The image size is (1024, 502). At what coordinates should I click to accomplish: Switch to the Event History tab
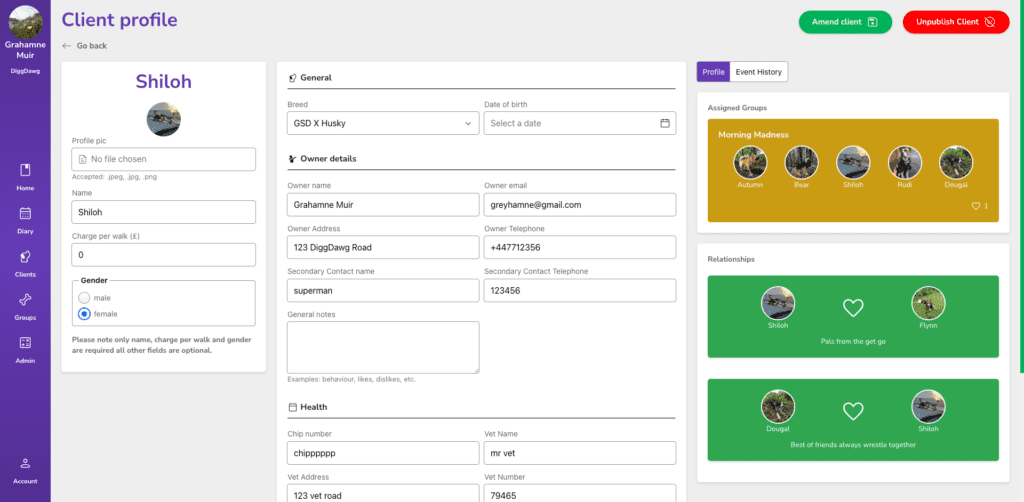[758, 72]
